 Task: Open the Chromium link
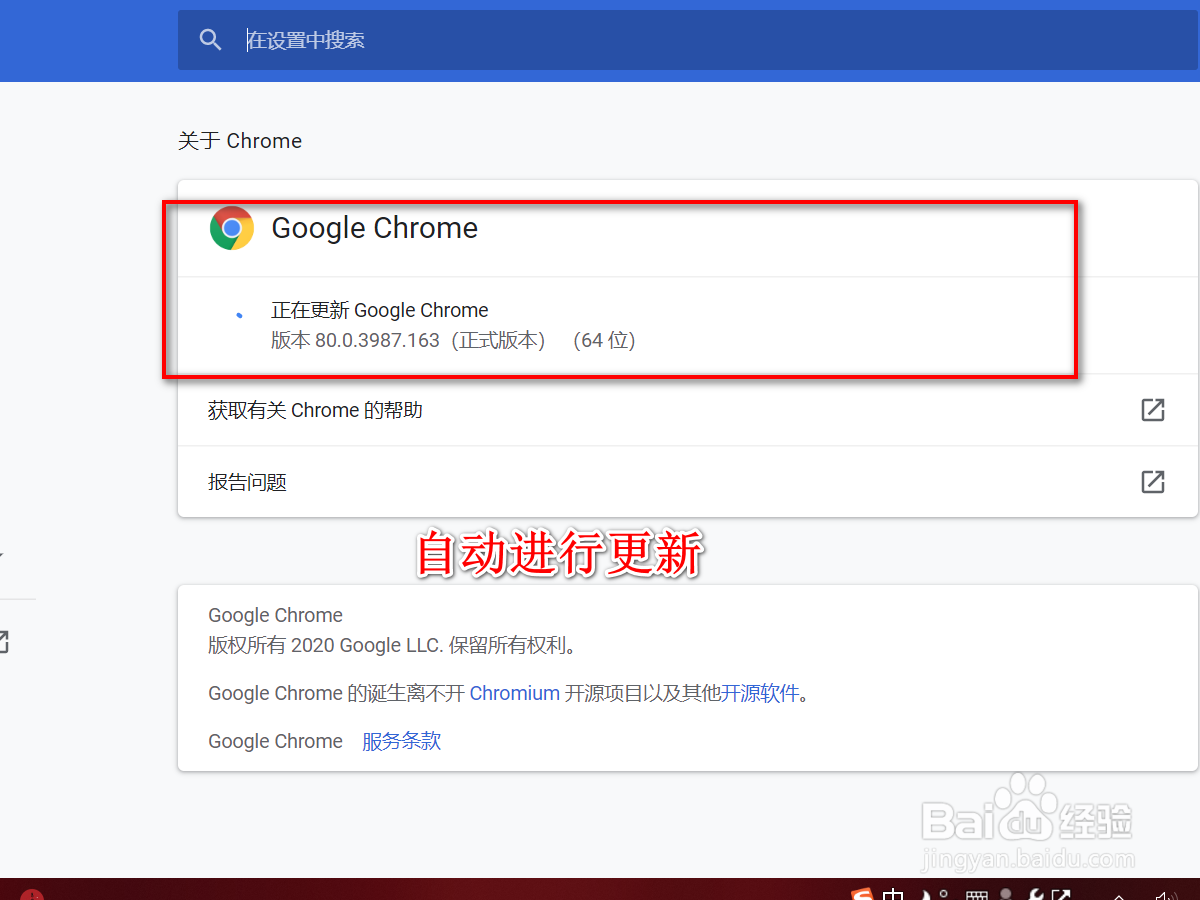pyautogui.click(x=515, y=693)
